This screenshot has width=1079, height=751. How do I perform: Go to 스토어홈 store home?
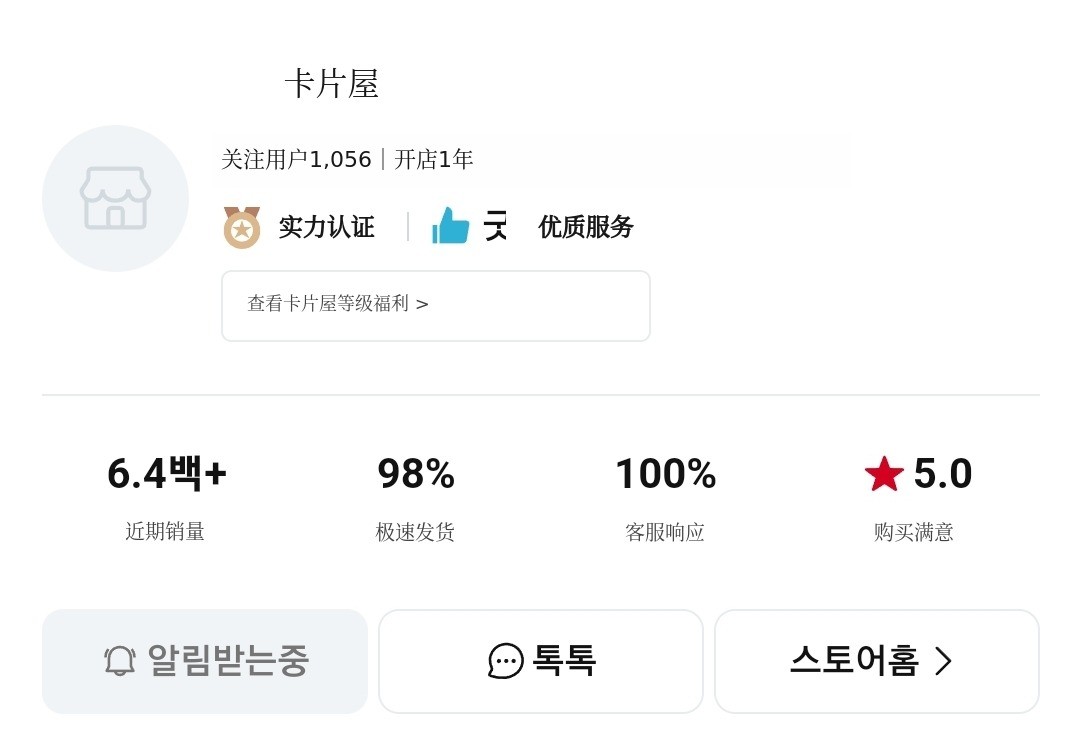[856, 661]
